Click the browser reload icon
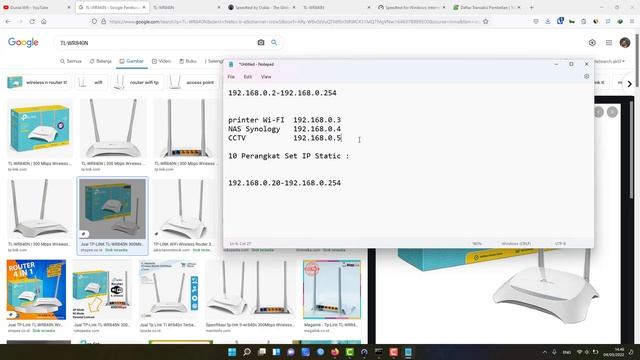This screenshot has height=360, width=640. [x=32, y=21]
